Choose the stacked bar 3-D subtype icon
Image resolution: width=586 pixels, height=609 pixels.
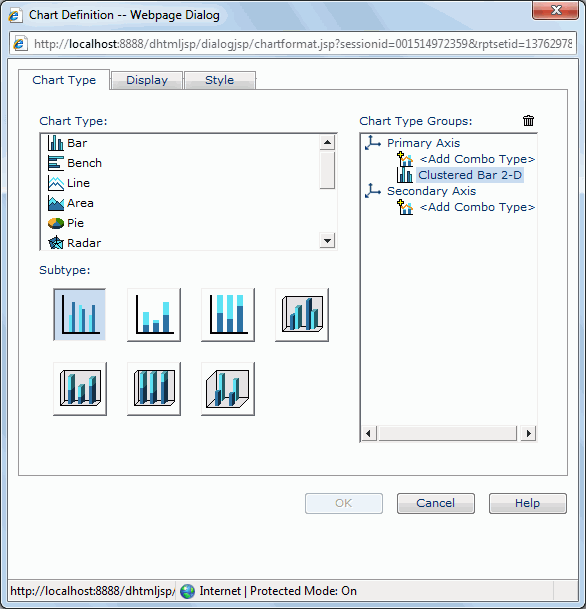click(80, 389)
